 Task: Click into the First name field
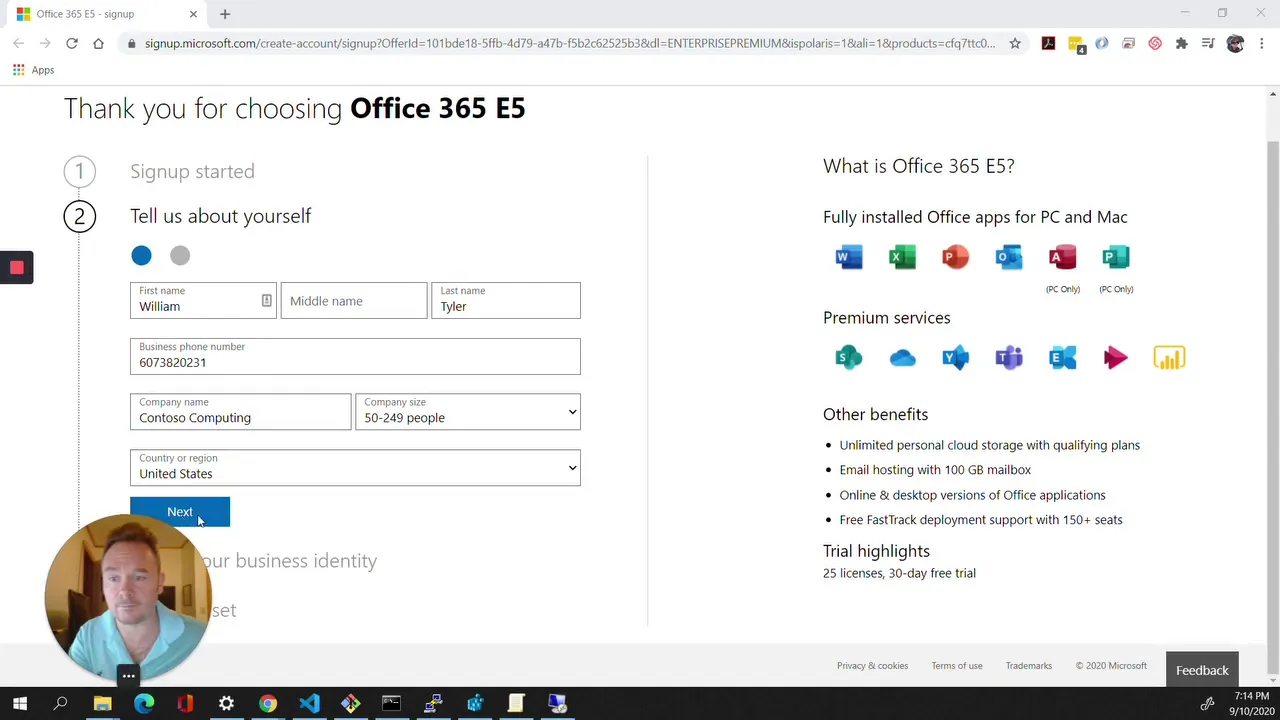click(203, 301)
